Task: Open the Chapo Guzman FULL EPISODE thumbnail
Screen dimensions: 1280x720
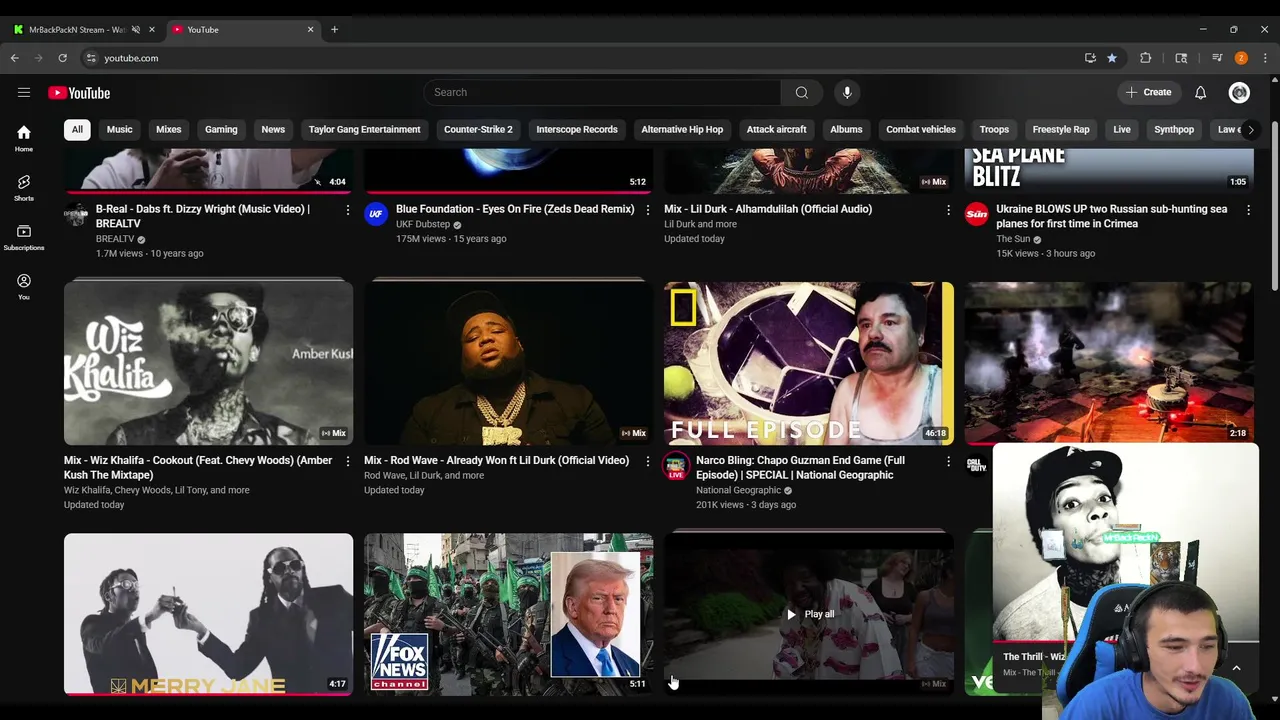Action: (x=808, y=363)
